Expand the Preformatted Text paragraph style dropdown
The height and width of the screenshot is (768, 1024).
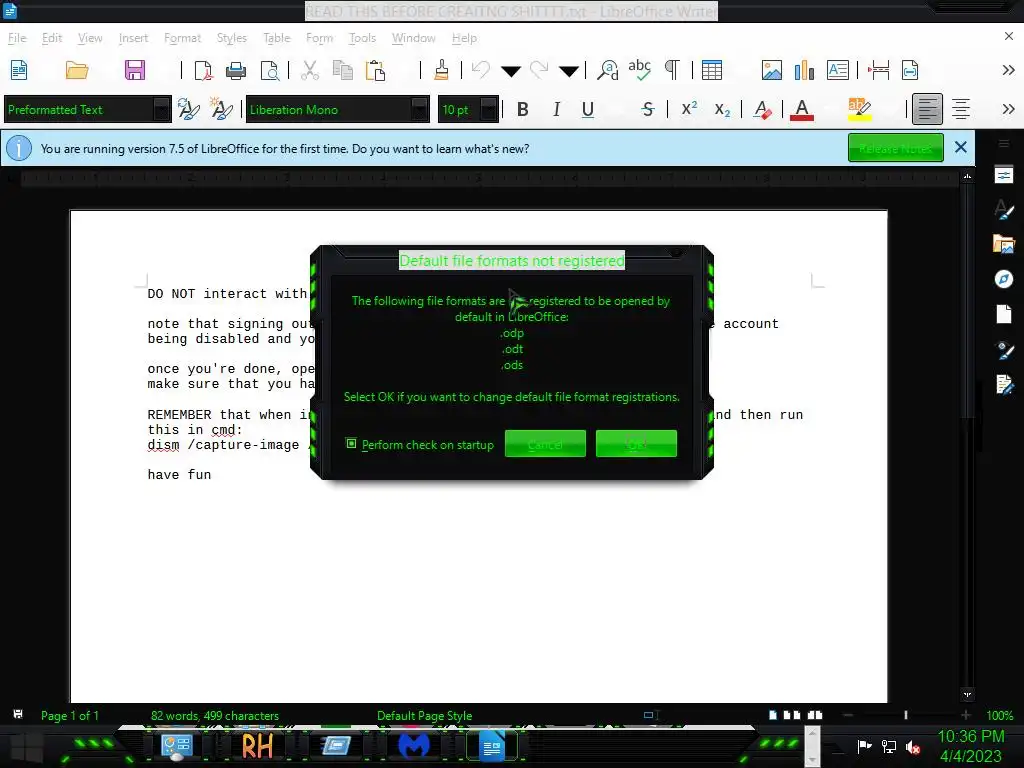161,109
